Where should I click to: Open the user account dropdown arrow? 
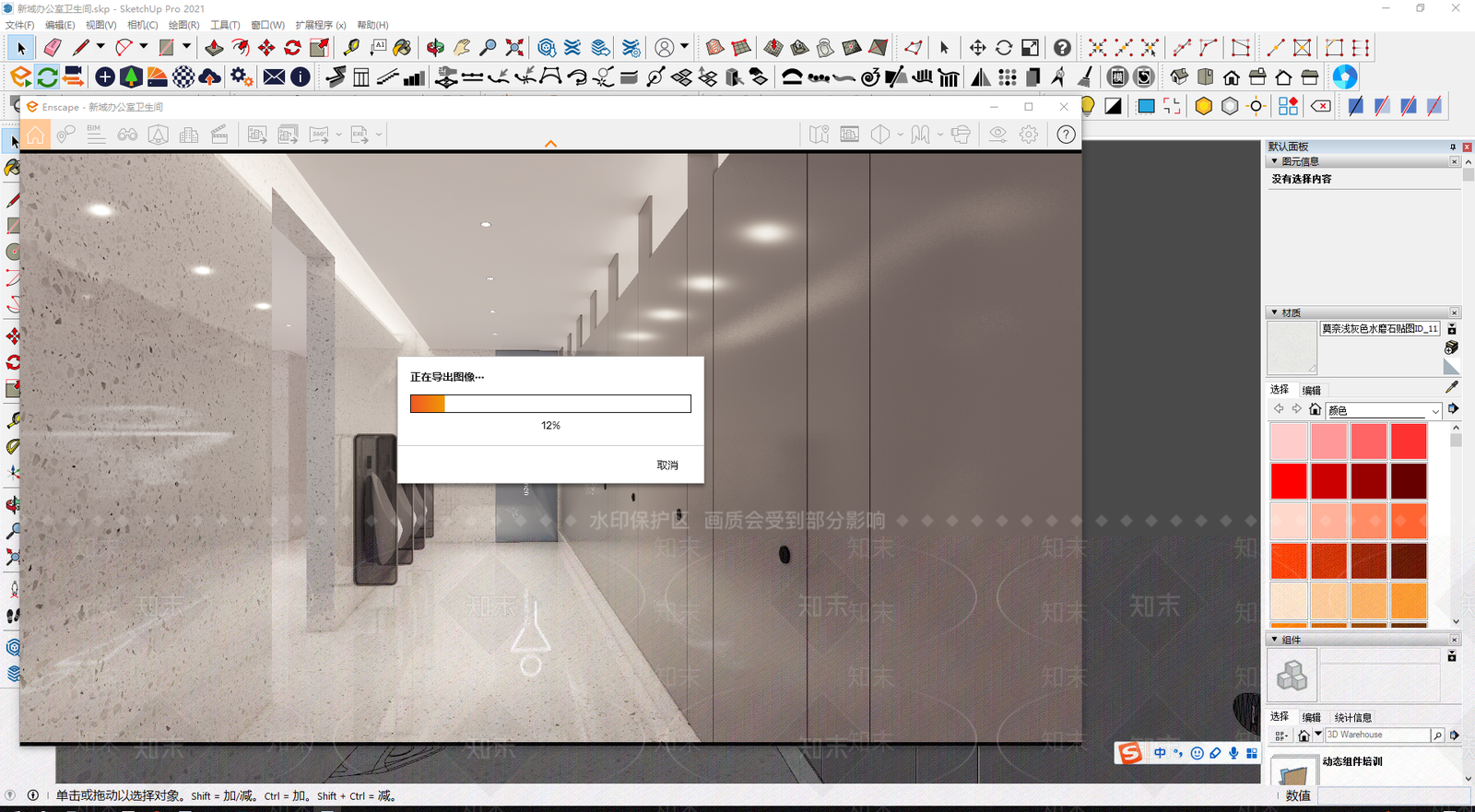[x=684, y=47]
